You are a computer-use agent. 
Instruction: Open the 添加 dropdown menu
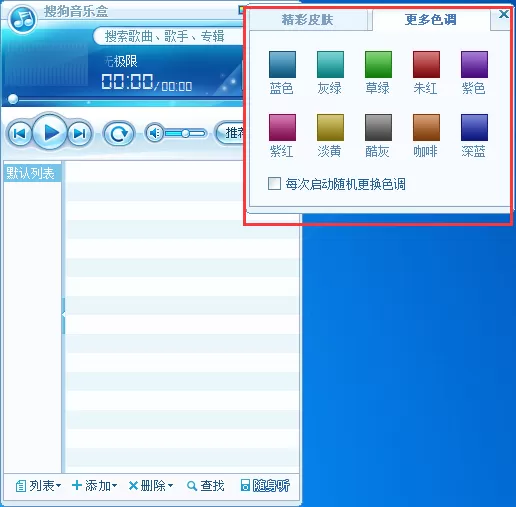(x=95, y=486)
